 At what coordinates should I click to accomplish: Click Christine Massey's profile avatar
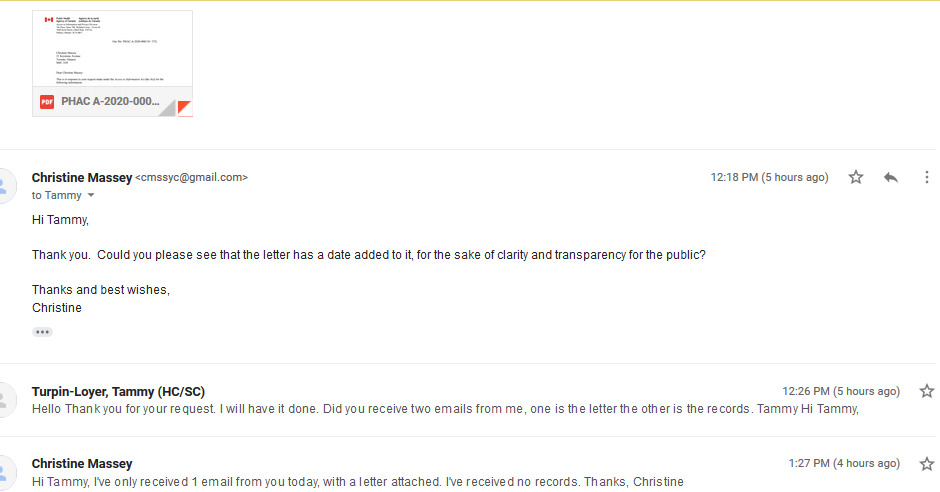coord(5,186)
